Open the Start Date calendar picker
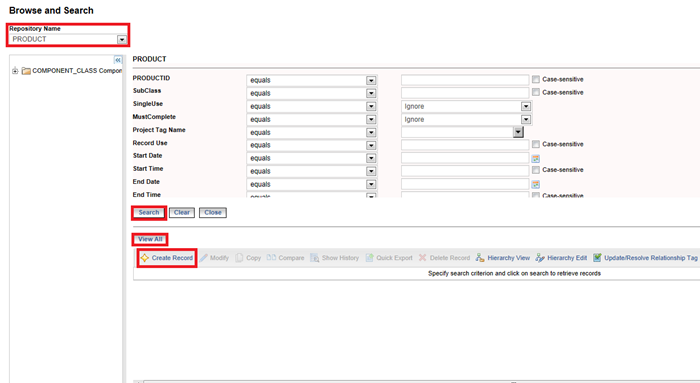700x383 pixels. [536, 158]
